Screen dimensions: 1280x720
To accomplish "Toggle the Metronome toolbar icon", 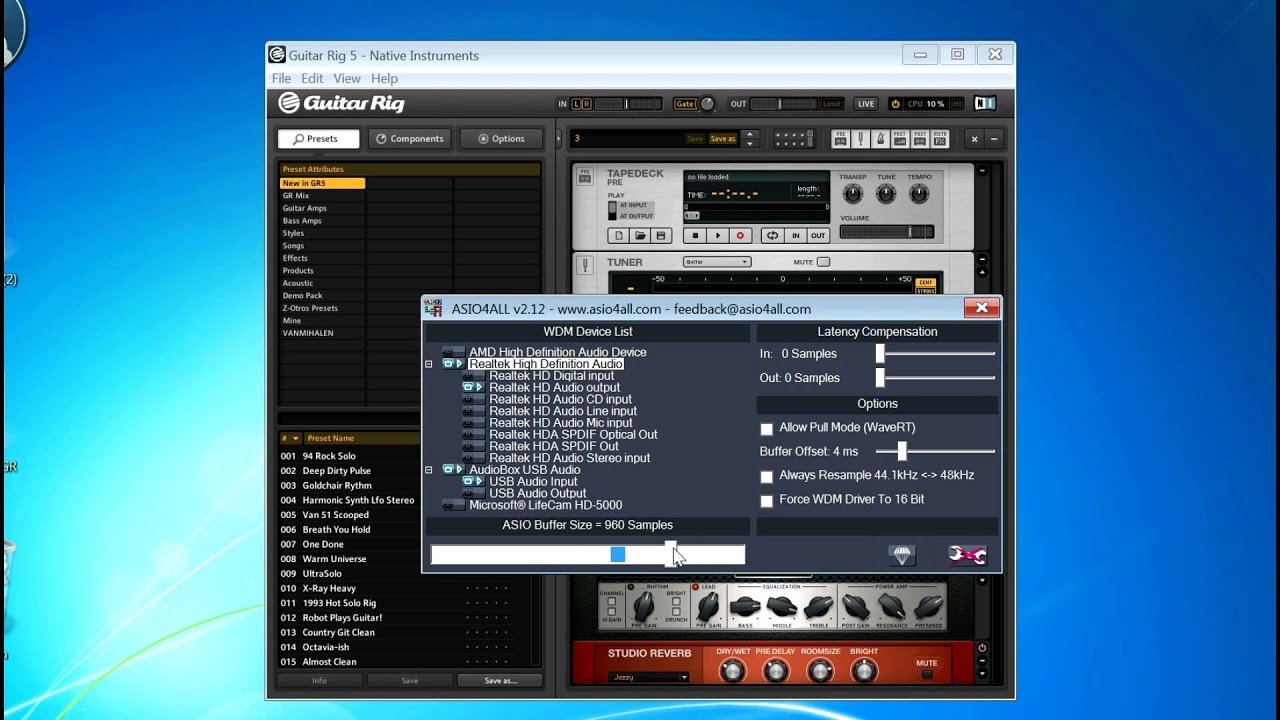I will coord(880,138).
